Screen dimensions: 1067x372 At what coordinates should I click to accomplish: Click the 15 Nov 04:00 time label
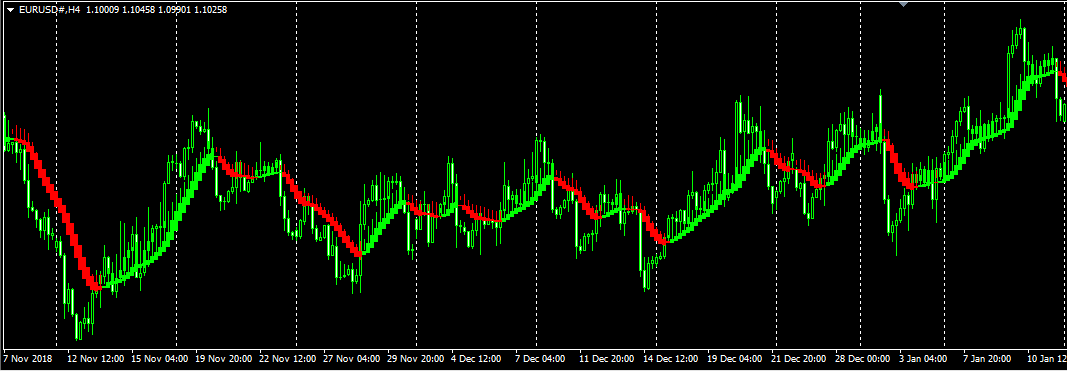(159, 358)
